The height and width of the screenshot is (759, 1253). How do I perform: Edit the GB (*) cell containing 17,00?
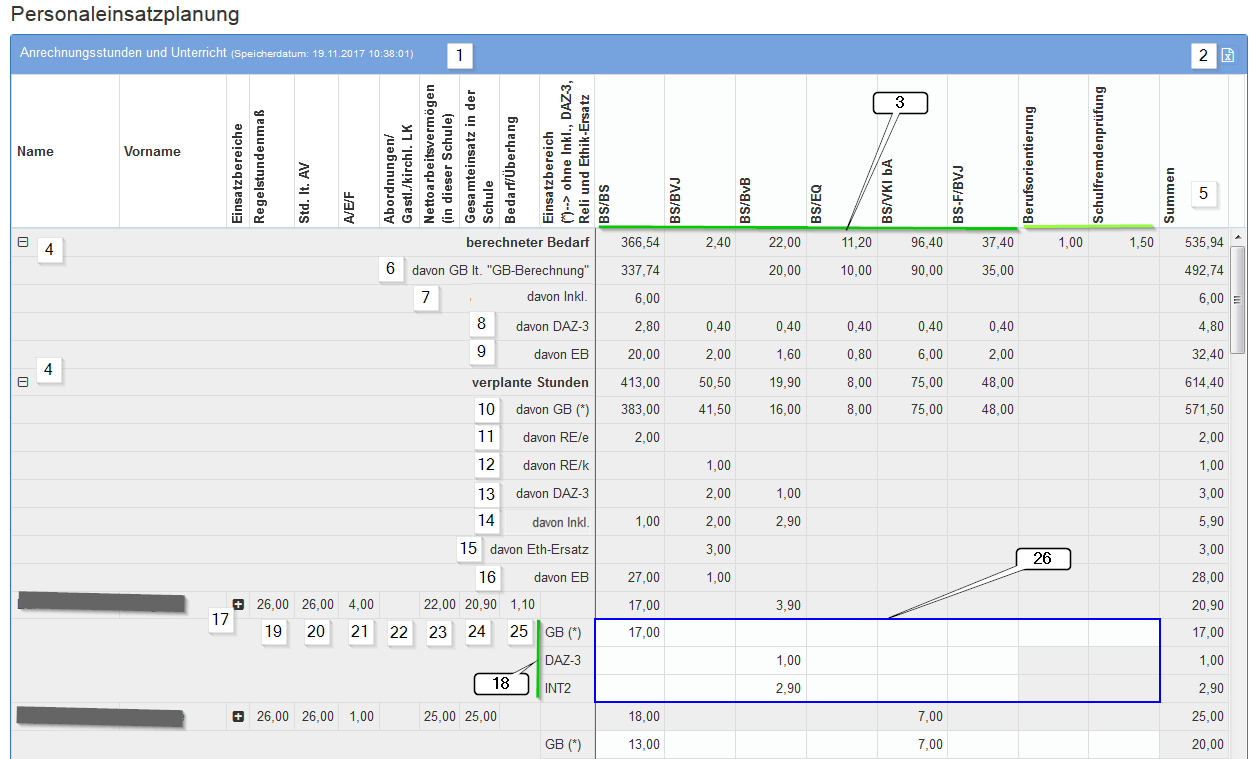pos(630,633)
